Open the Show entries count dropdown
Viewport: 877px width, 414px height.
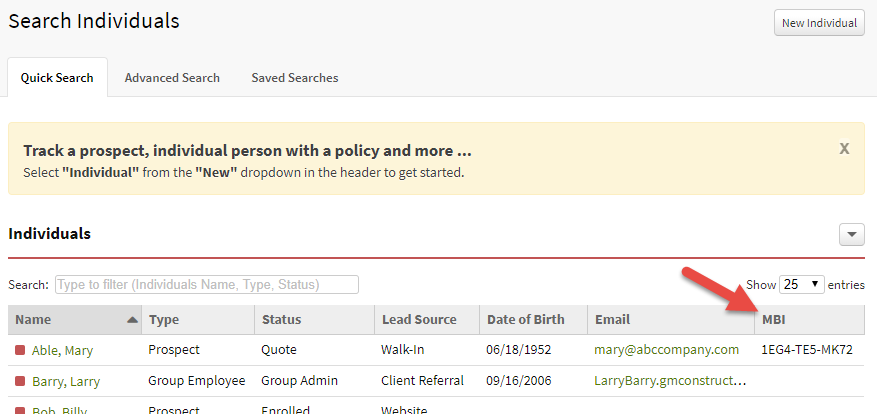coord(801,284)
